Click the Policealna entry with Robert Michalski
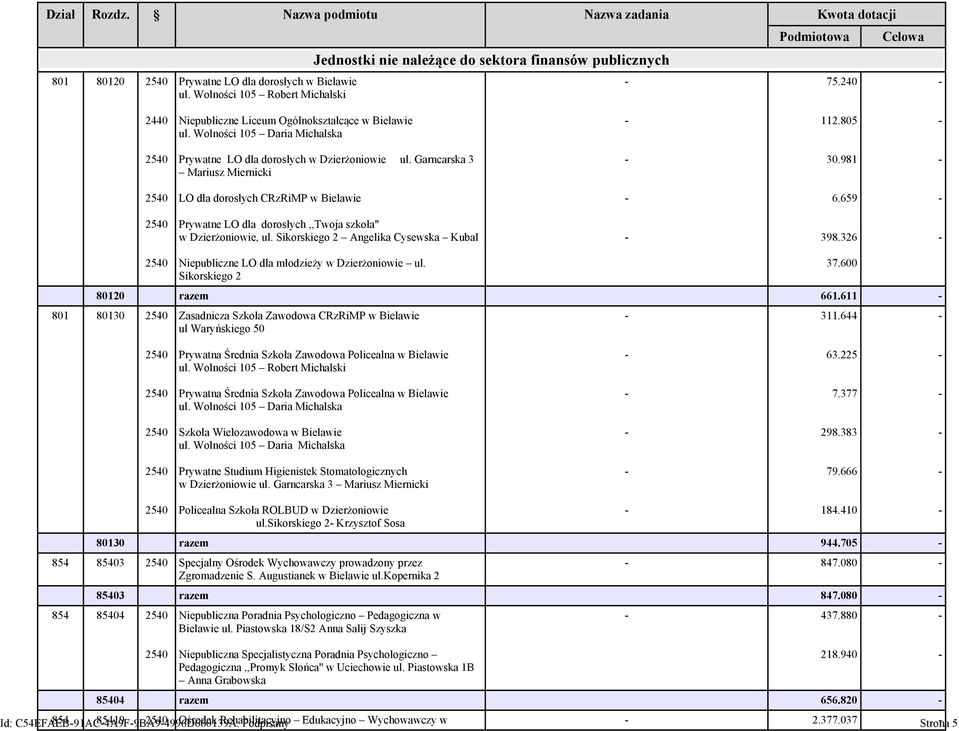Image resolution: width=959 pixels, height=731 pixels. coord(313,361)
